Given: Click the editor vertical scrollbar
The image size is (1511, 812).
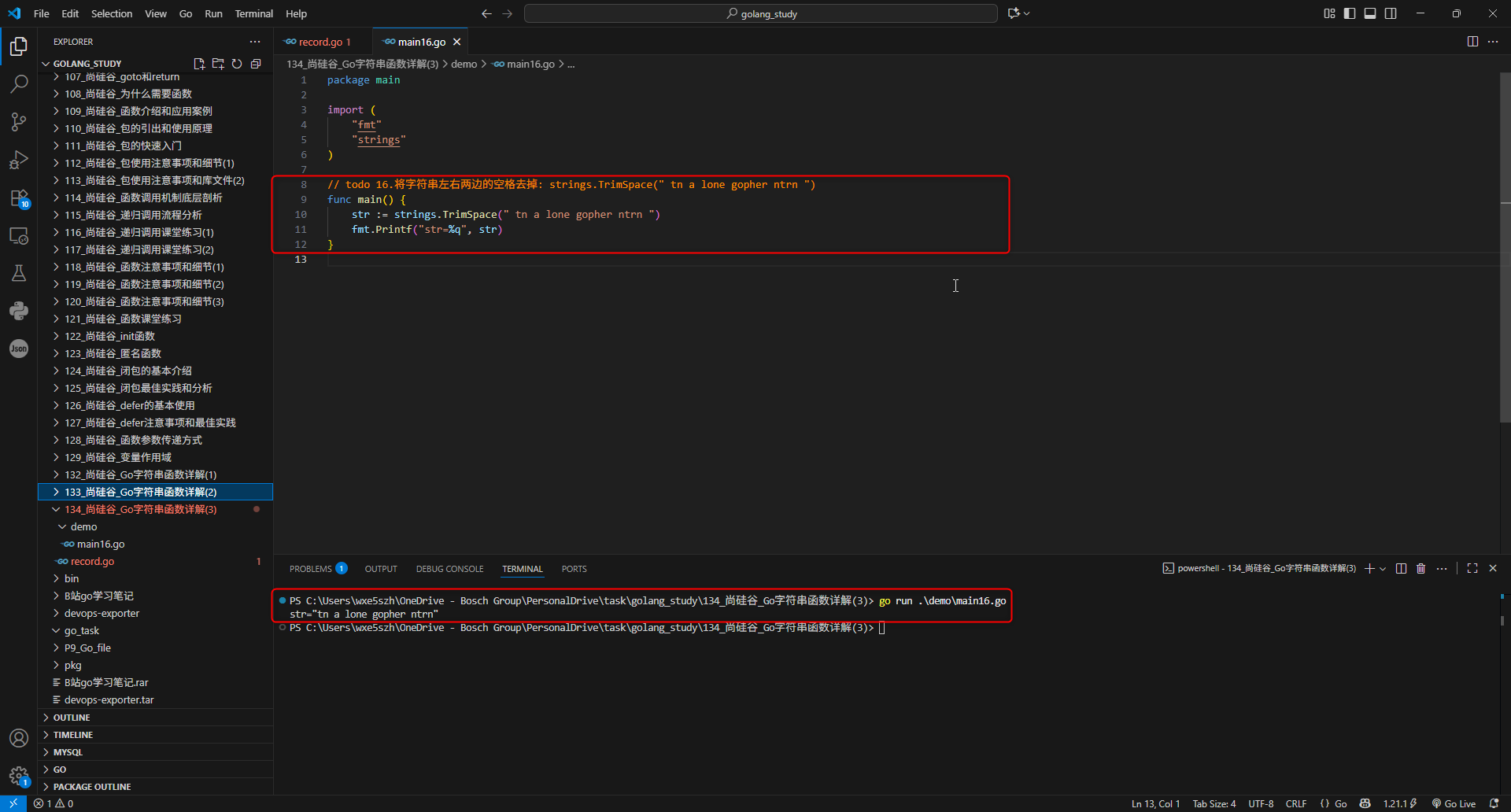Looking at the screenshot, I should click(1505, 247).
